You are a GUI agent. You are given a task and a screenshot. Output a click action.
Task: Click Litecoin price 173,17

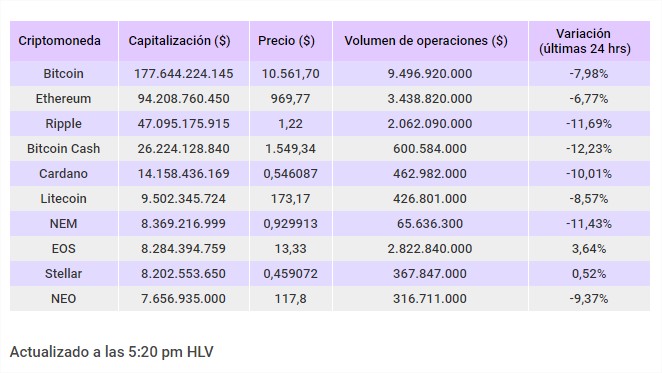290,198
